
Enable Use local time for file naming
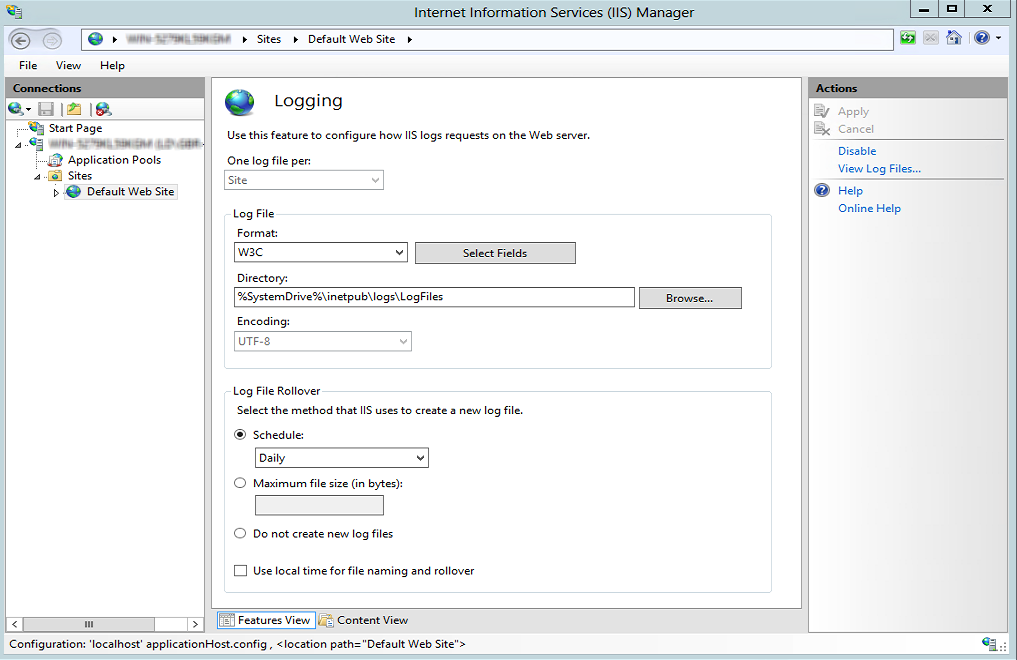[240, 571]
